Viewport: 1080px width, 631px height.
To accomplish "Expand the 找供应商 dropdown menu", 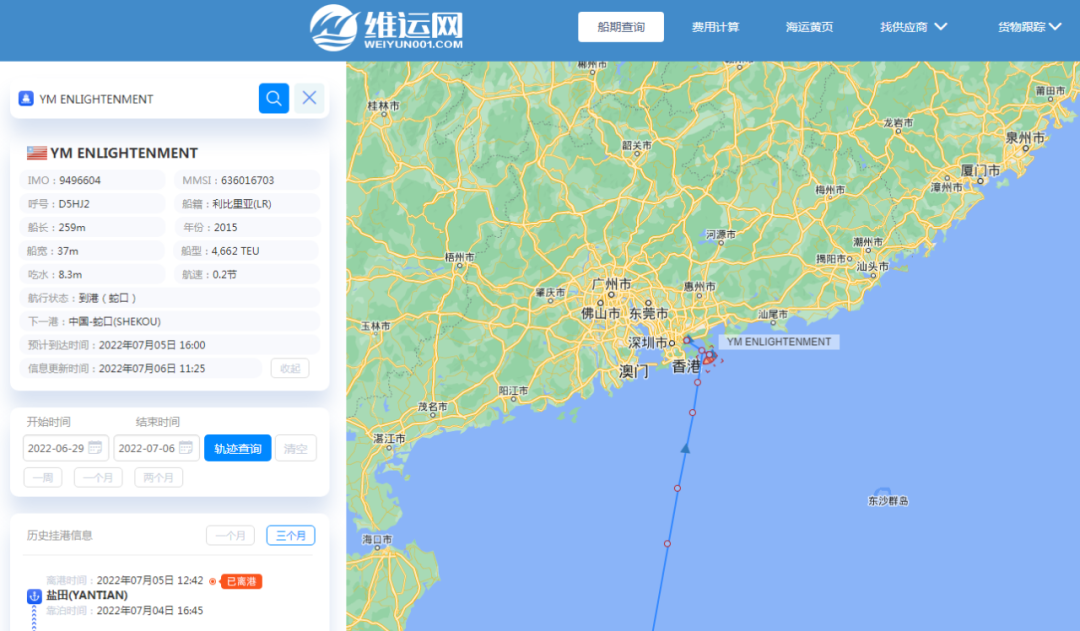I will click(x=913, y=27).
